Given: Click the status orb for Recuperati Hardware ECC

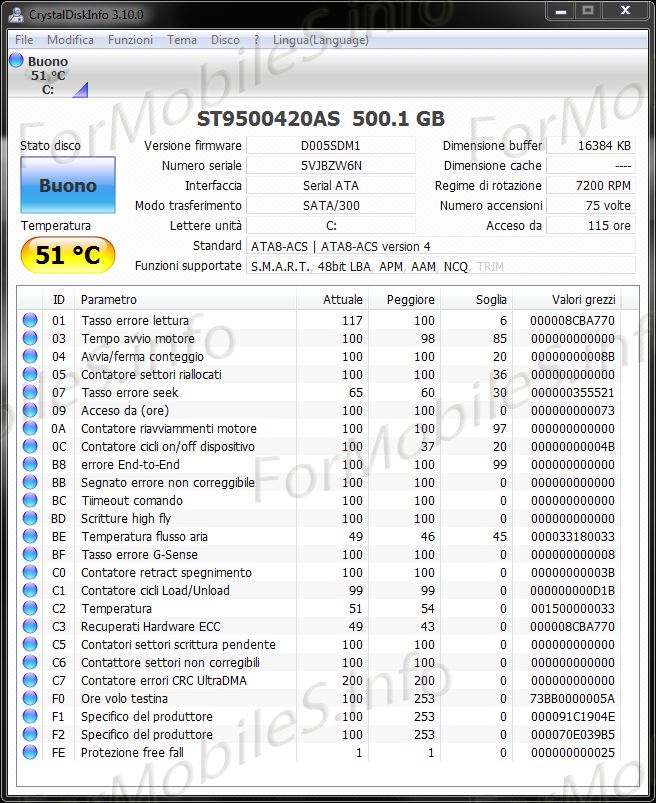Looking at the screenshot, I should click(30, 627).
